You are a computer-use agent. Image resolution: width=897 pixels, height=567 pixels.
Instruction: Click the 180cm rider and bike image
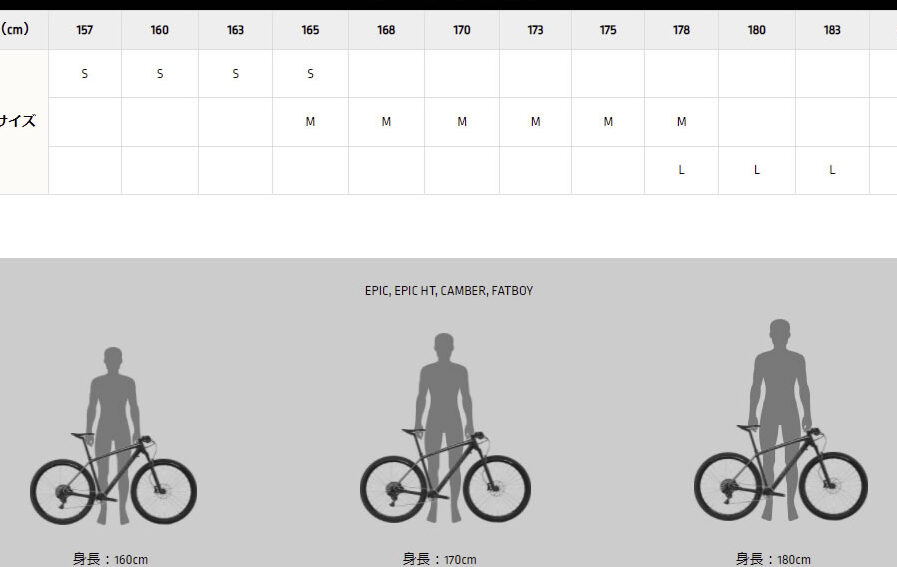click(x=780, y=421)
